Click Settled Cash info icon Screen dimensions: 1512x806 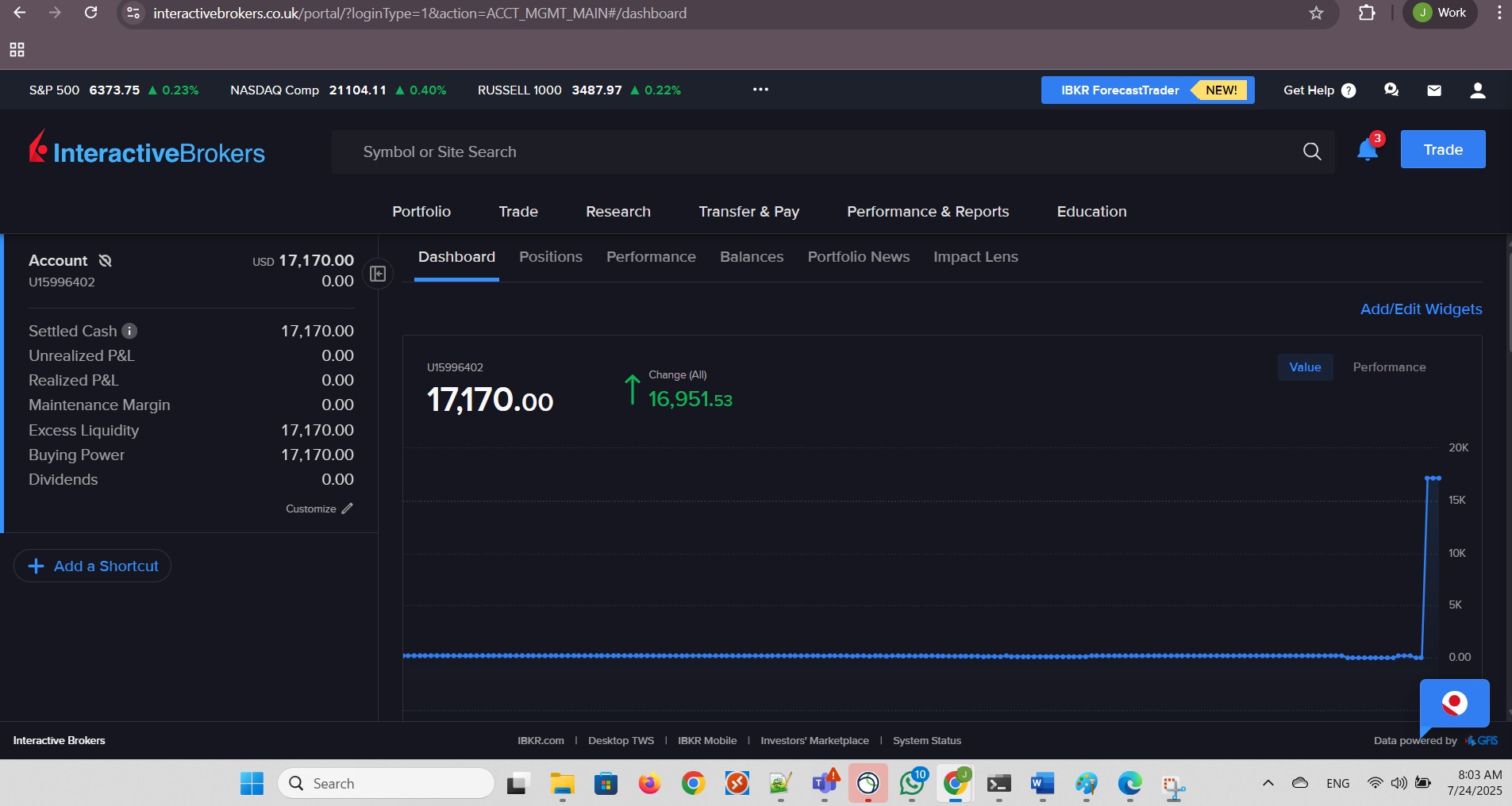[129, 331]
